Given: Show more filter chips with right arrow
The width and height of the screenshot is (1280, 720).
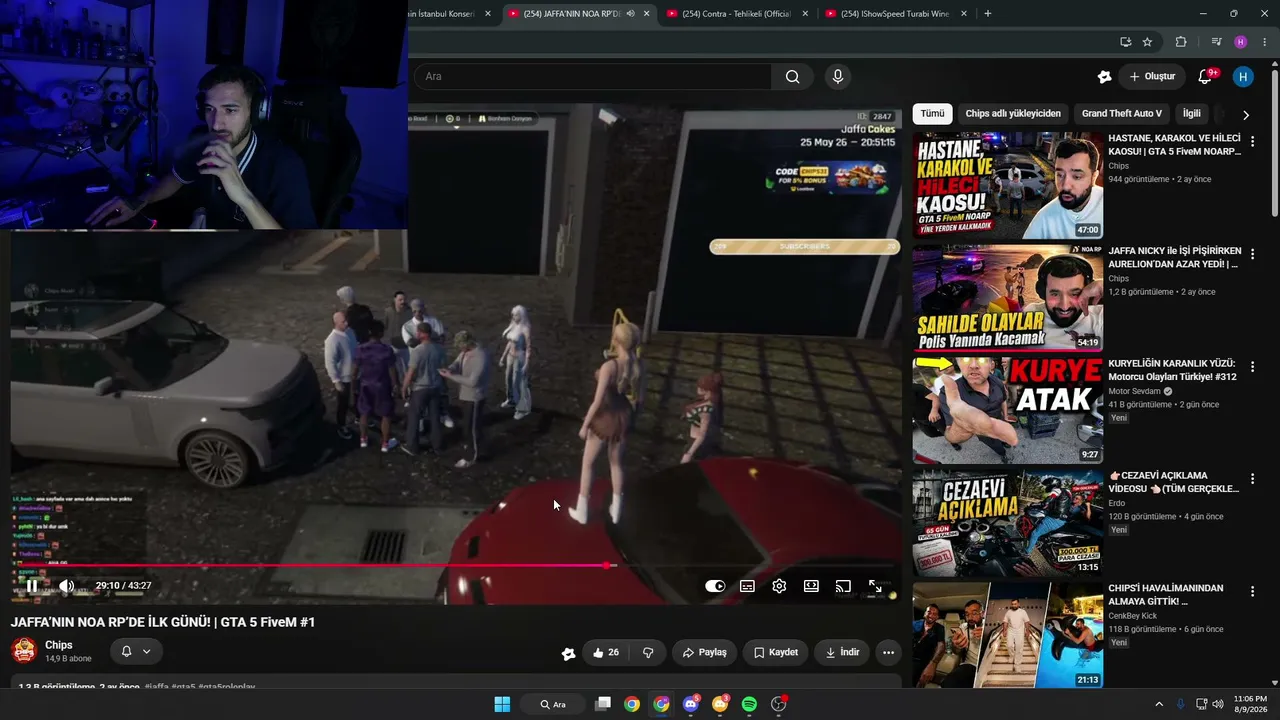Looking at the screenshot, I should click(1246, 115).
